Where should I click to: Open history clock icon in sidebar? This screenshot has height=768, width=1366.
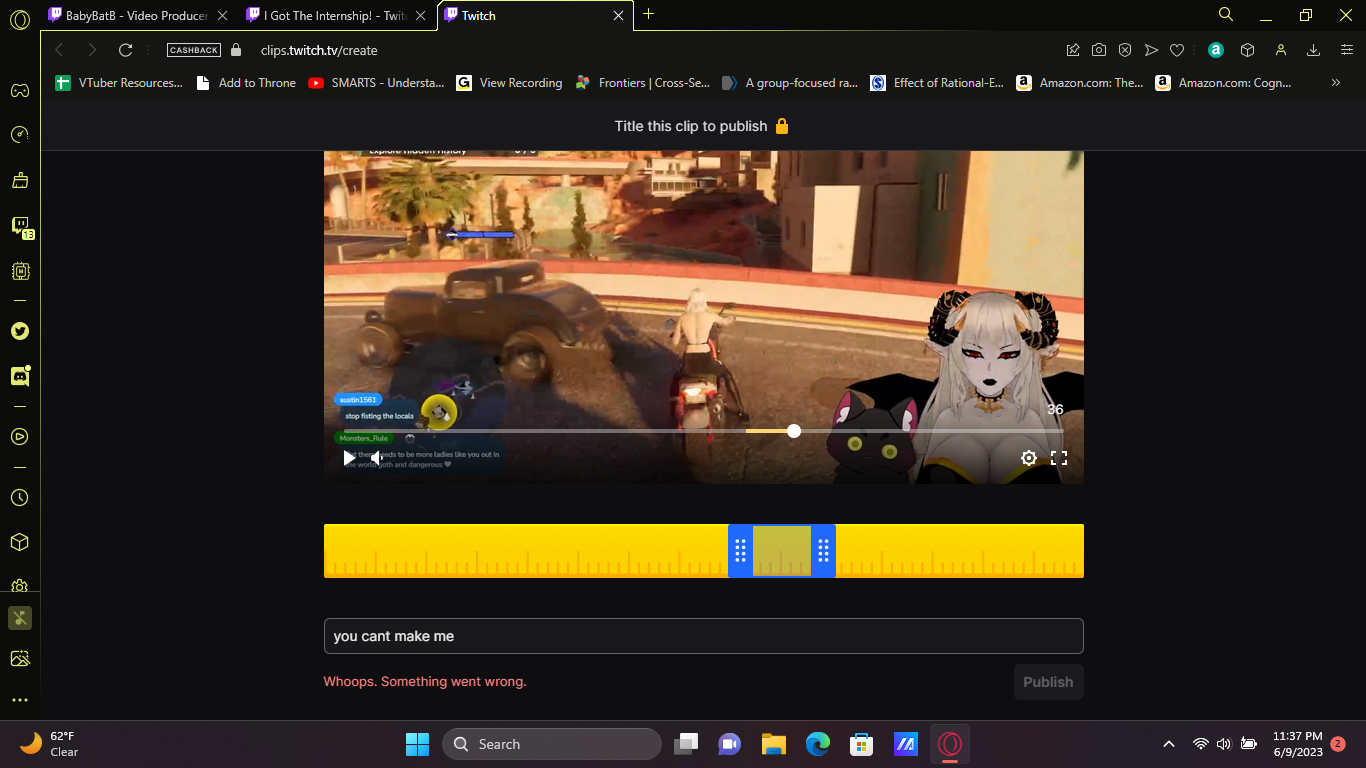pyautogui.click(x=20, y=497)
